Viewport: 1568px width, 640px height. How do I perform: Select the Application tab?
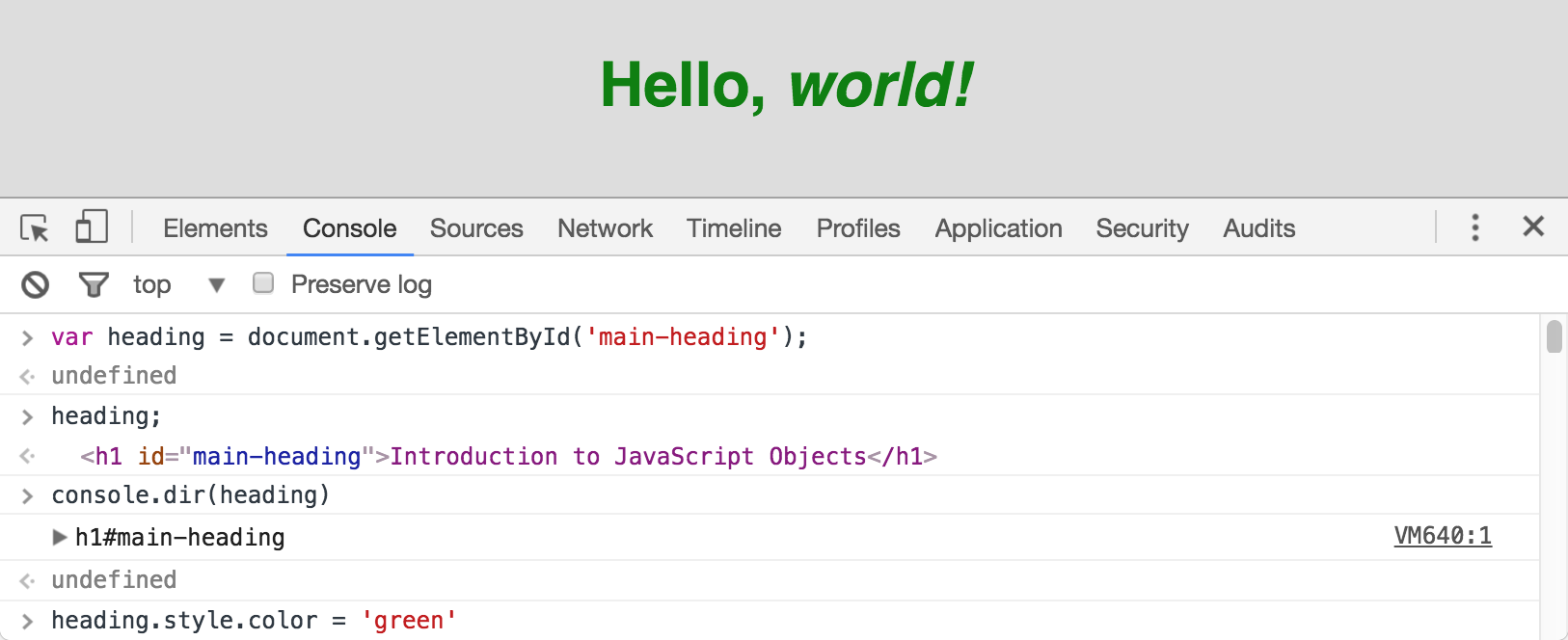998,228
